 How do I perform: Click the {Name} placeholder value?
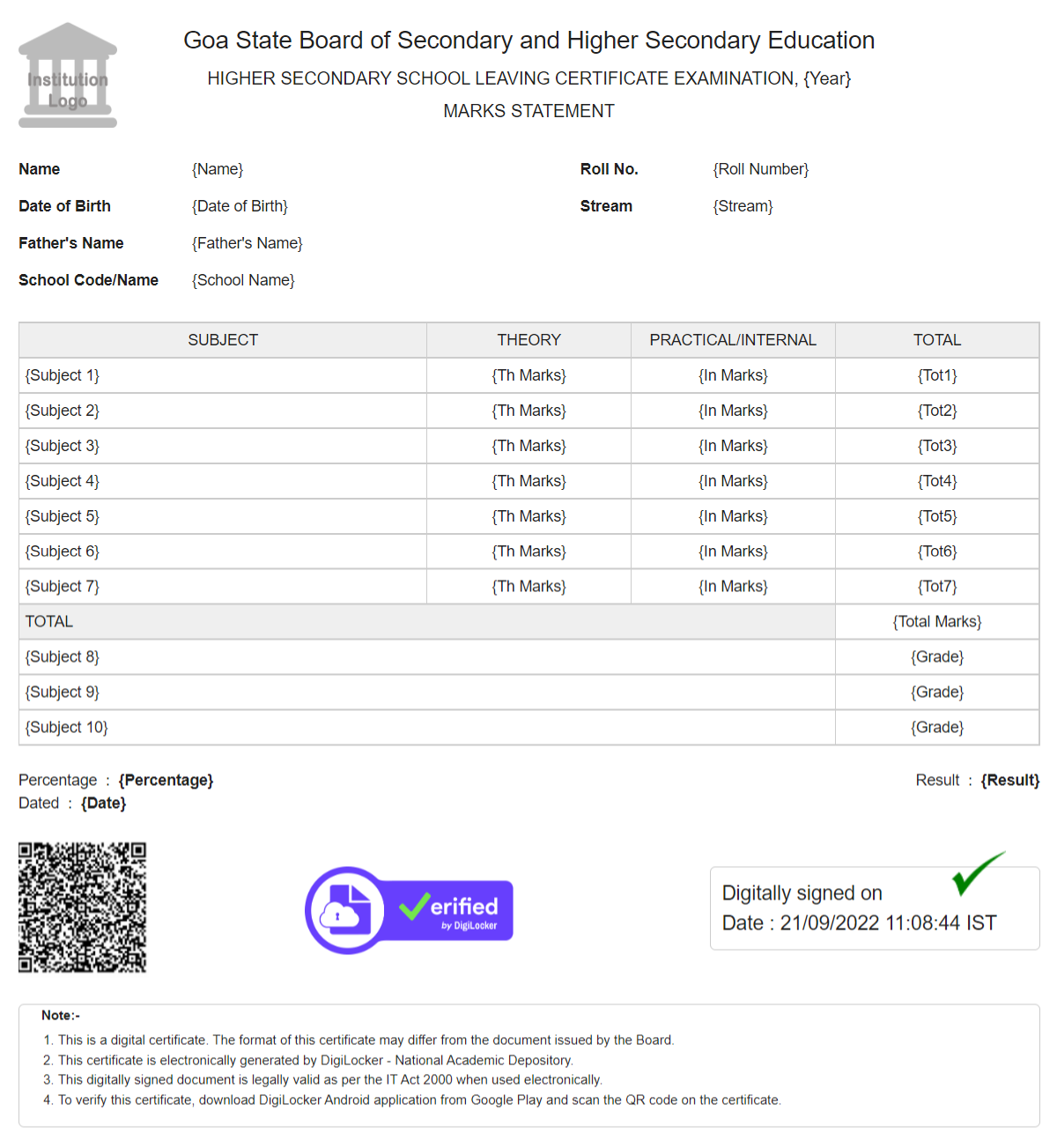tap(218, 169)
